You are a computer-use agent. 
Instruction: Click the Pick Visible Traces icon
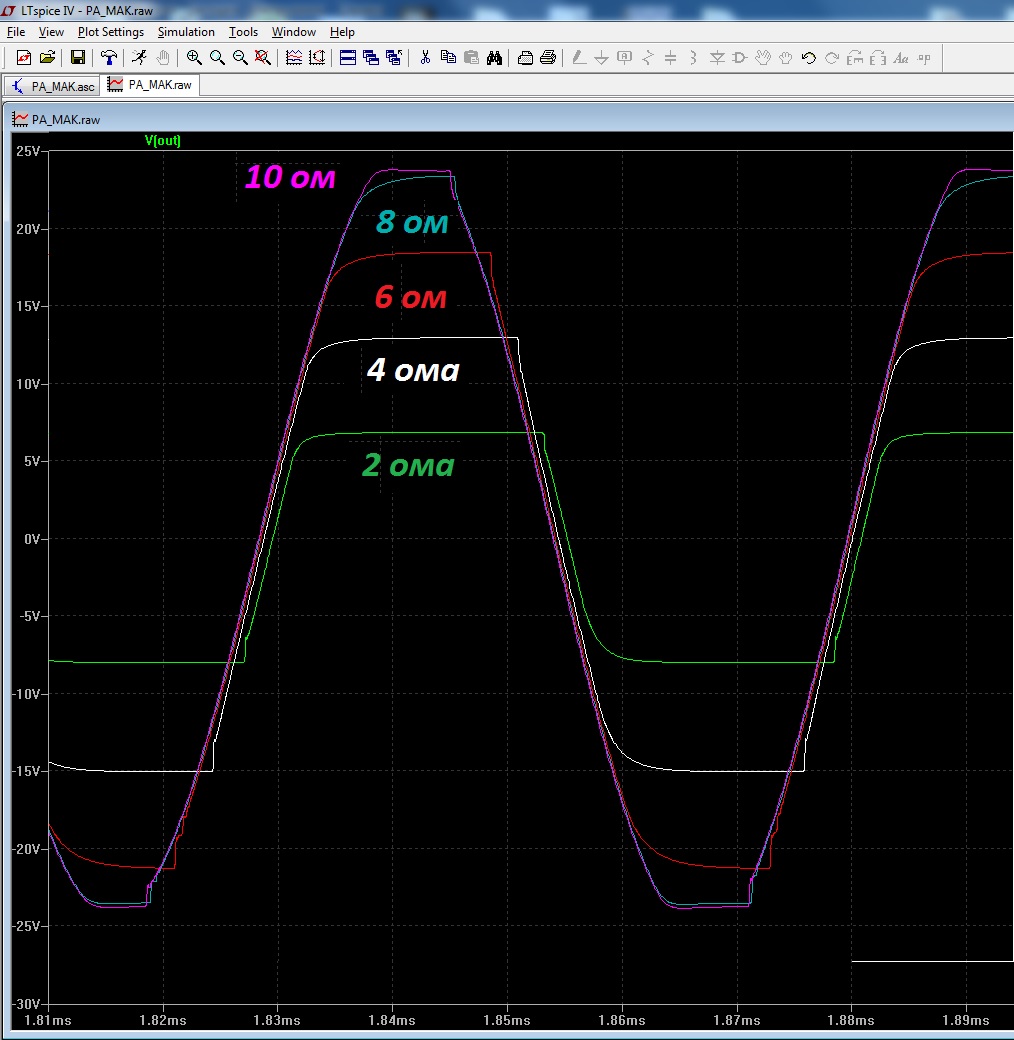click(294, 58)
